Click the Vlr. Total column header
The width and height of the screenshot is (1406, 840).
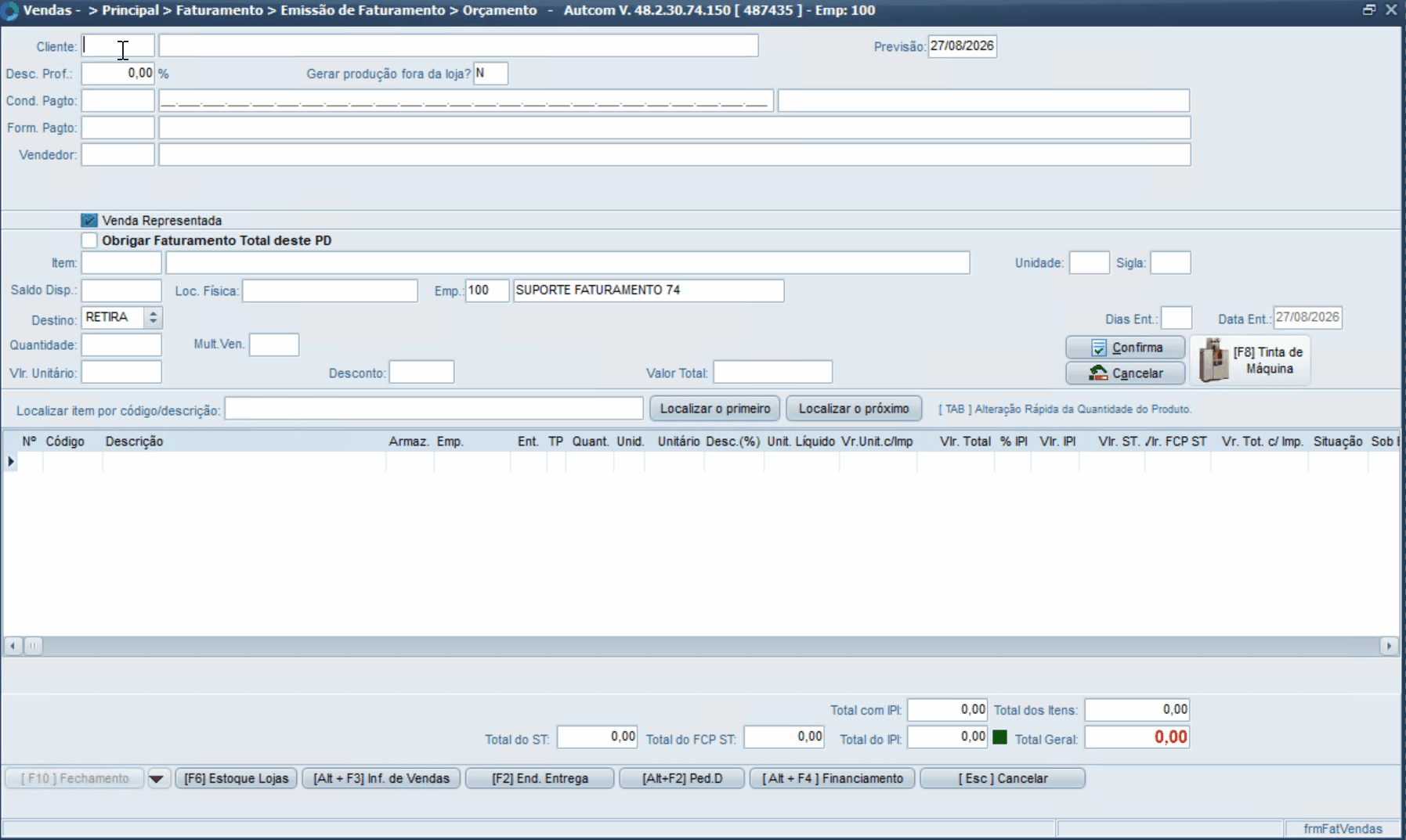965,442
